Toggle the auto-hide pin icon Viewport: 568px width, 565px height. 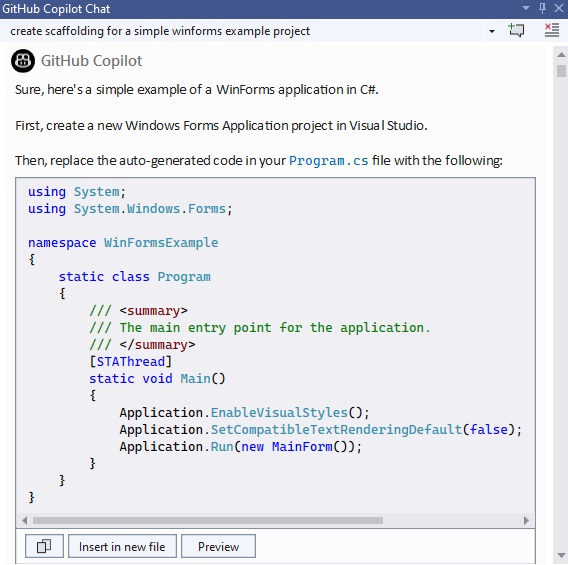(x=542, y=8)
